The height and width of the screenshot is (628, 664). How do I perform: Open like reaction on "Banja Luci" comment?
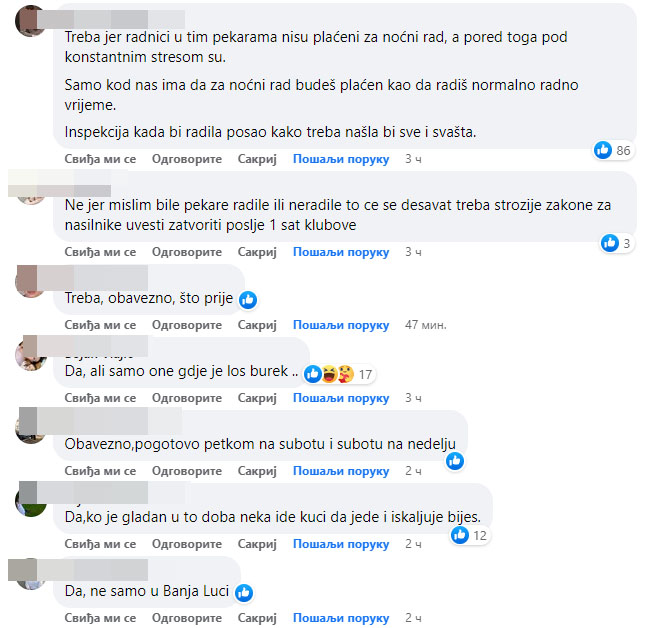pos(244,593)
